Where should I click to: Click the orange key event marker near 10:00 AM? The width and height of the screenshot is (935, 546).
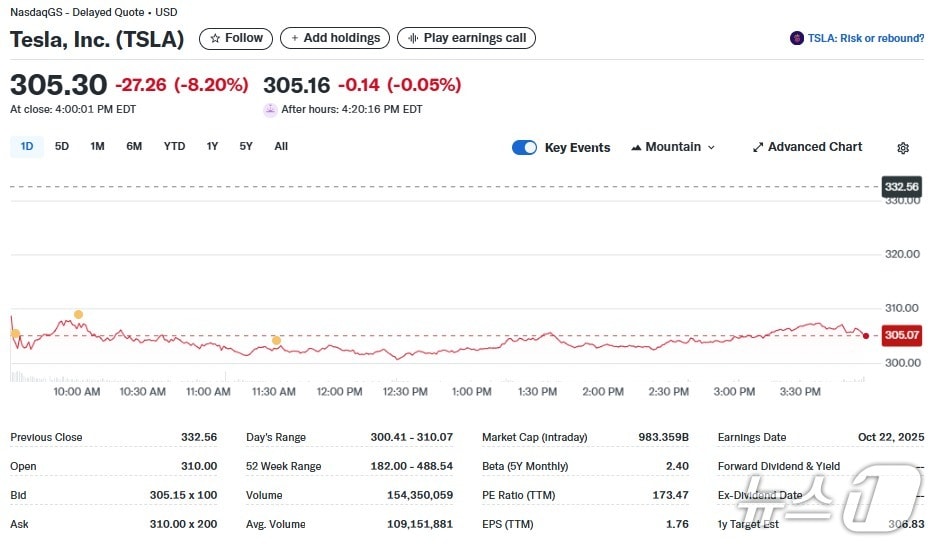pos(78,315)
